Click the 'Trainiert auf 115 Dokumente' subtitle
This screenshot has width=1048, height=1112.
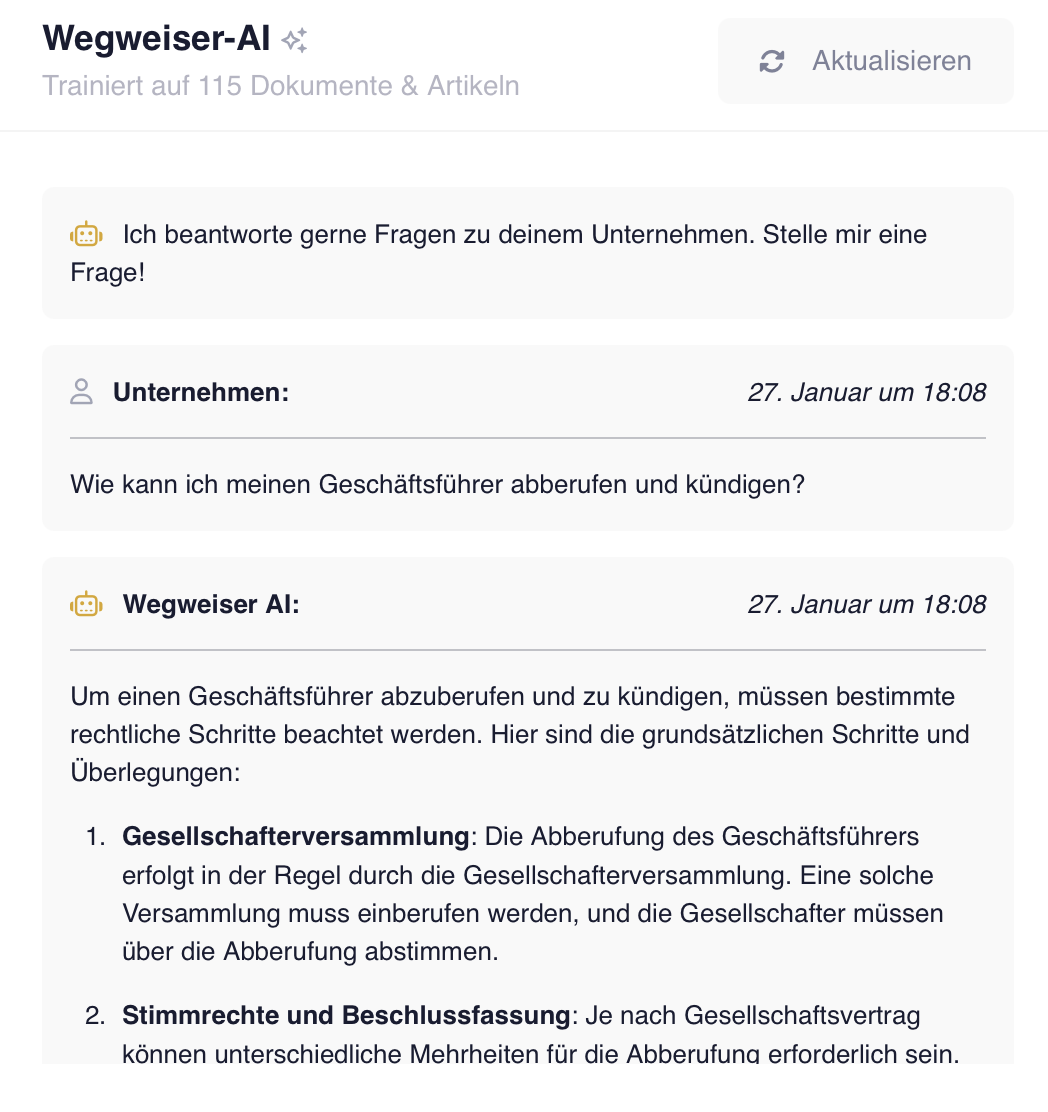(x=281, y=85)
